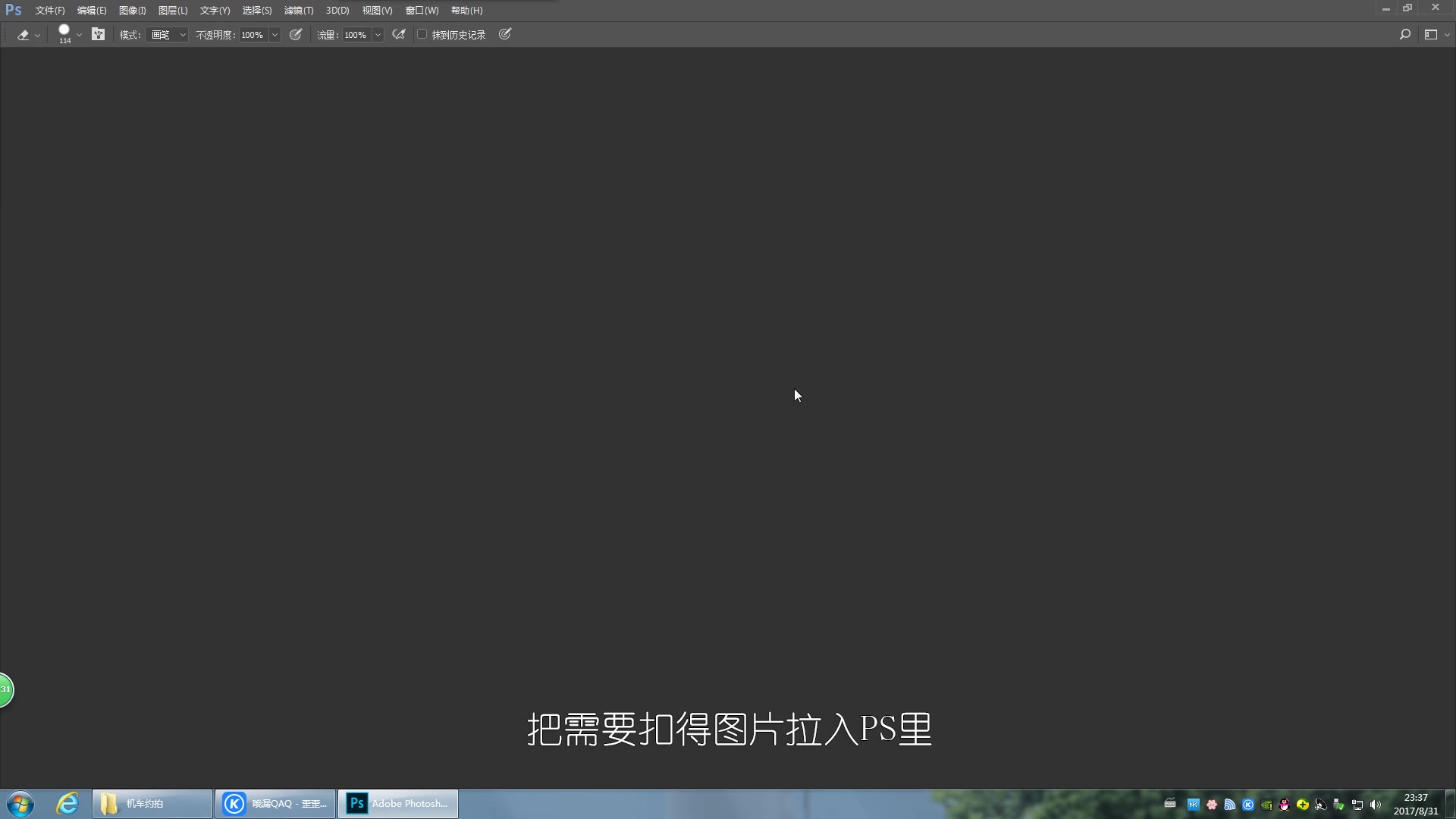Open the 图层(L) menu
The width and height of the screenshot is (1456, 819).
(173, 11)
